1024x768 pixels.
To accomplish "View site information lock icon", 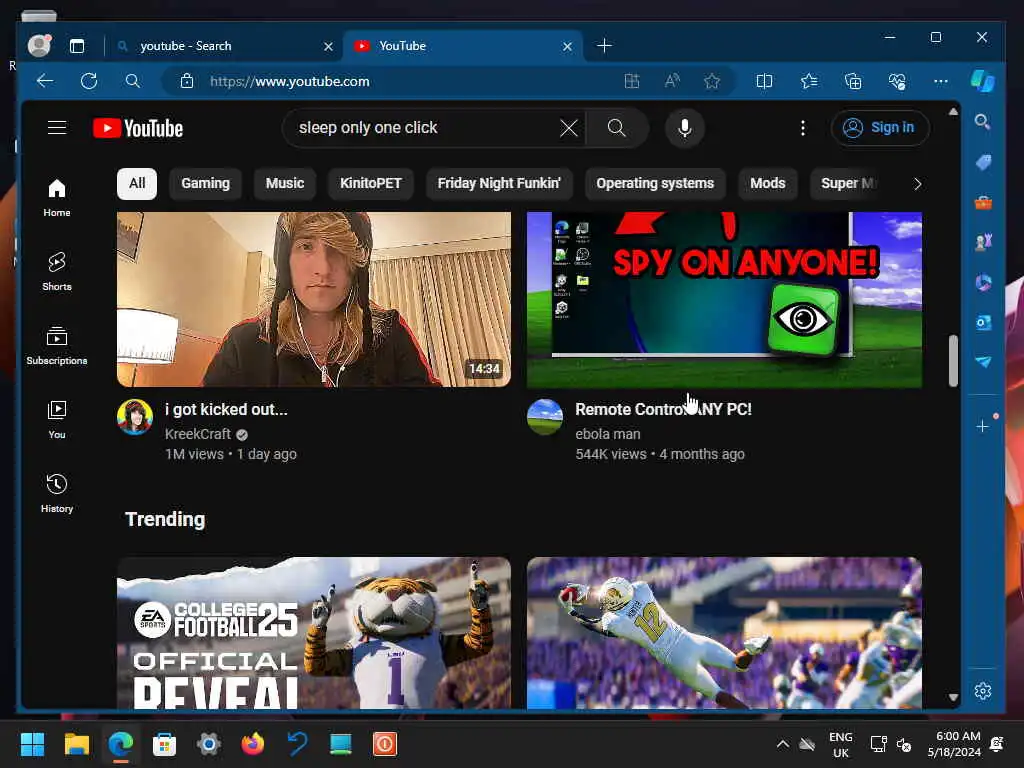I will [187, 81].
